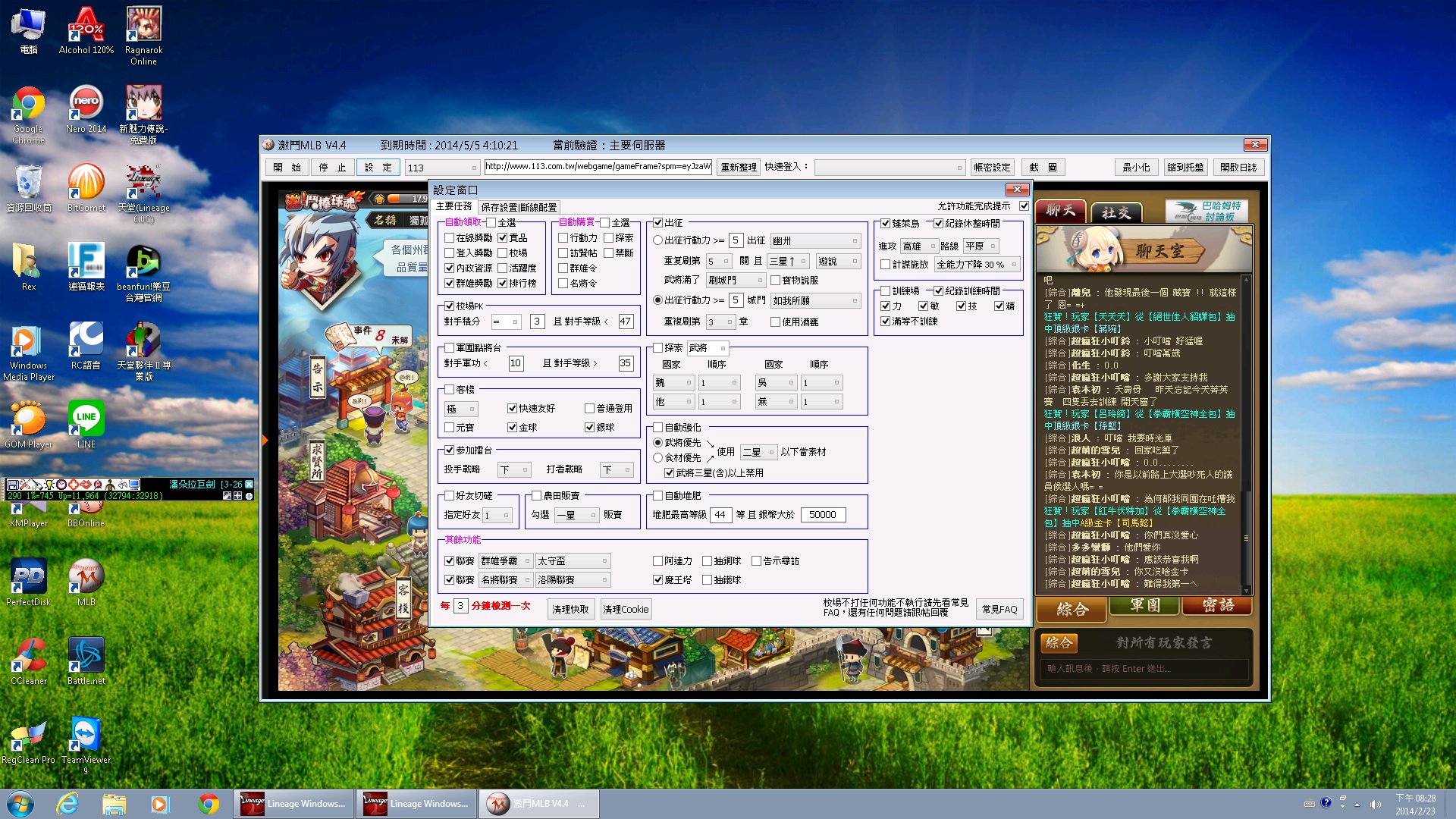Click the chat message input box
This screenshot has width=1456, height=819.
click(x=1144, y=669)
